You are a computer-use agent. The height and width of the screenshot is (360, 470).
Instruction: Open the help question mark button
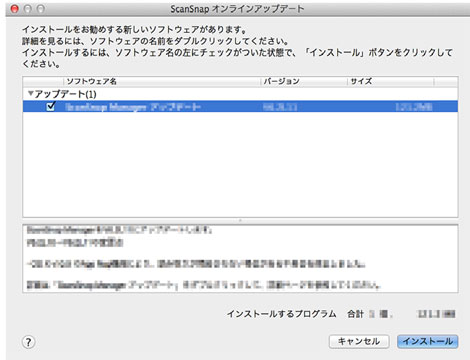click(x=28, y=342)
